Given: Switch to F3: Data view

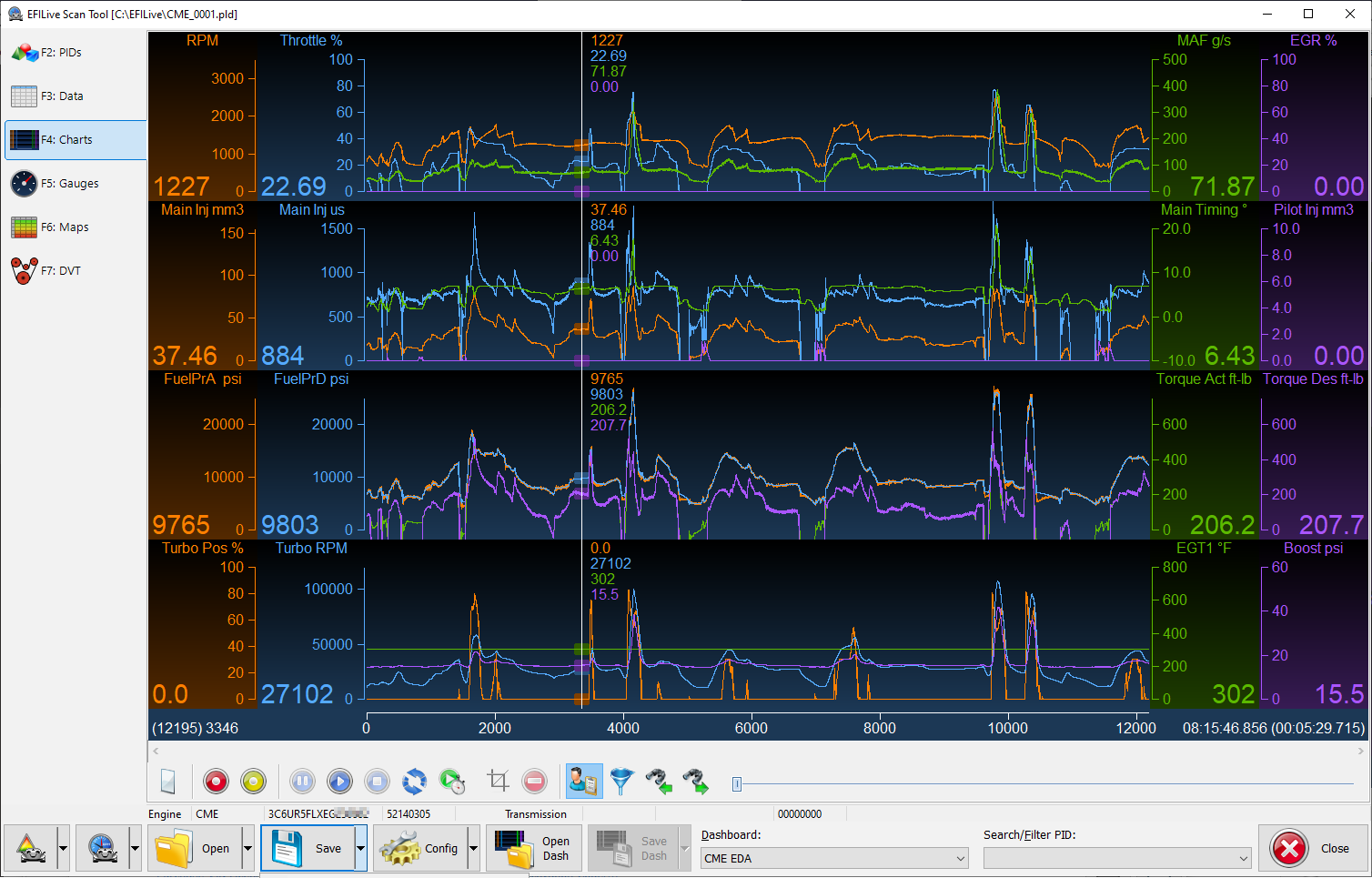Looking at the screenshot, I should (x=75, y=96).
